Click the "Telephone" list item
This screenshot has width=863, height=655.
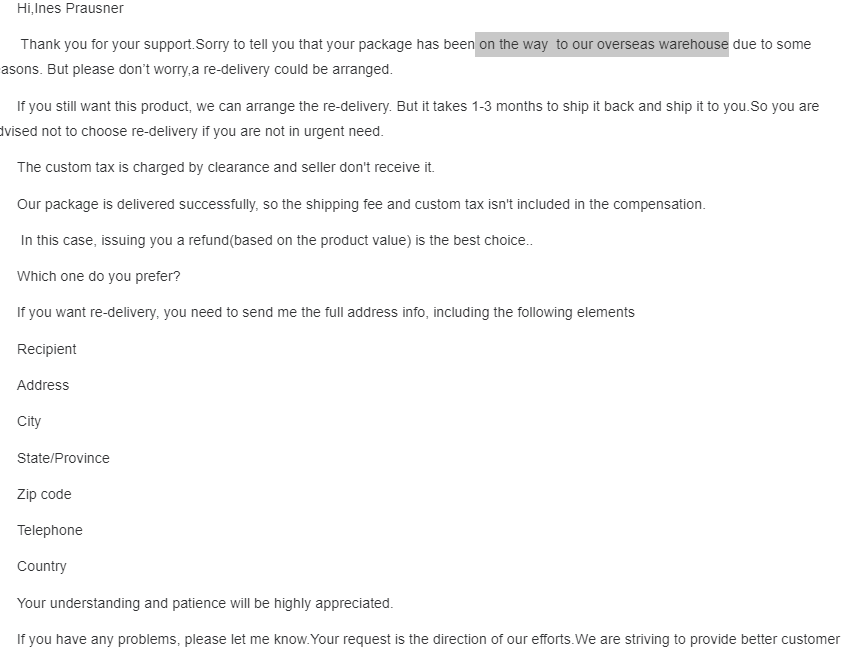tap(49, 530)
